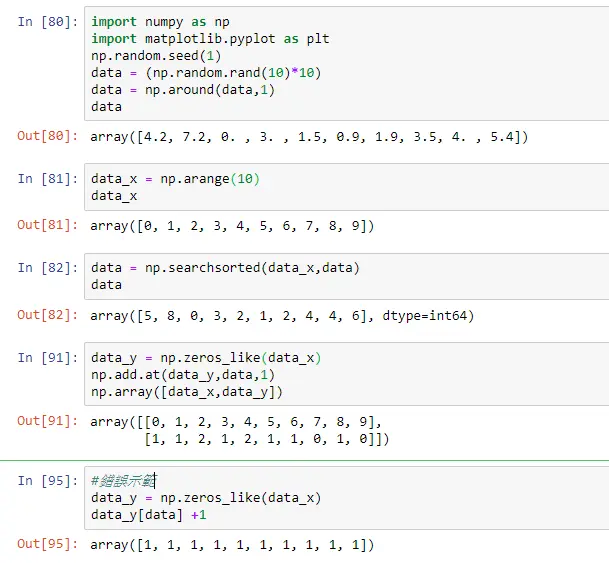Click the 'Out[82]:' prompt label
This screenshot has height=563, width=609.
click(47, 315)
